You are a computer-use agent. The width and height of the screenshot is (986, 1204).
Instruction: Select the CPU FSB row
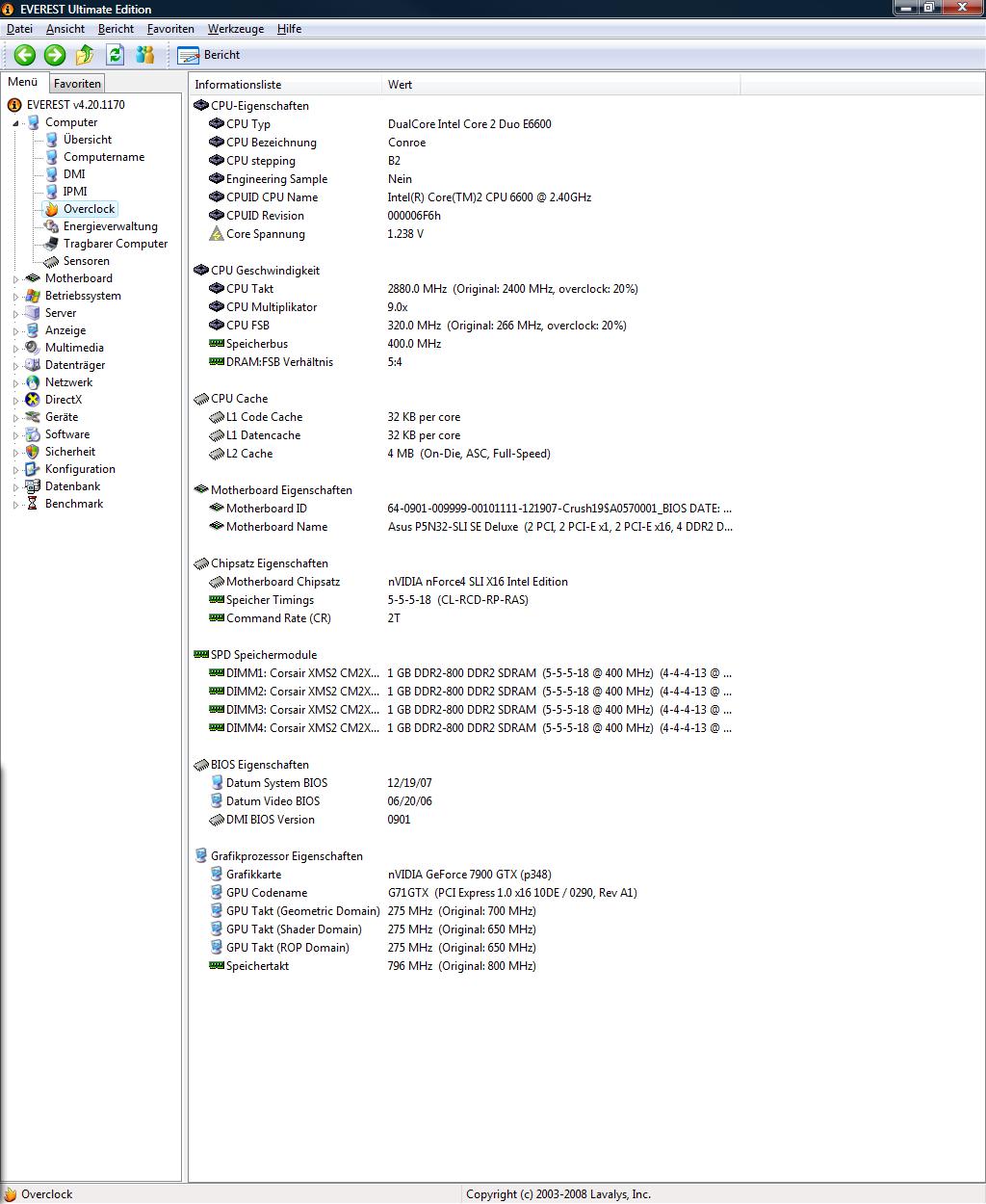463,326
